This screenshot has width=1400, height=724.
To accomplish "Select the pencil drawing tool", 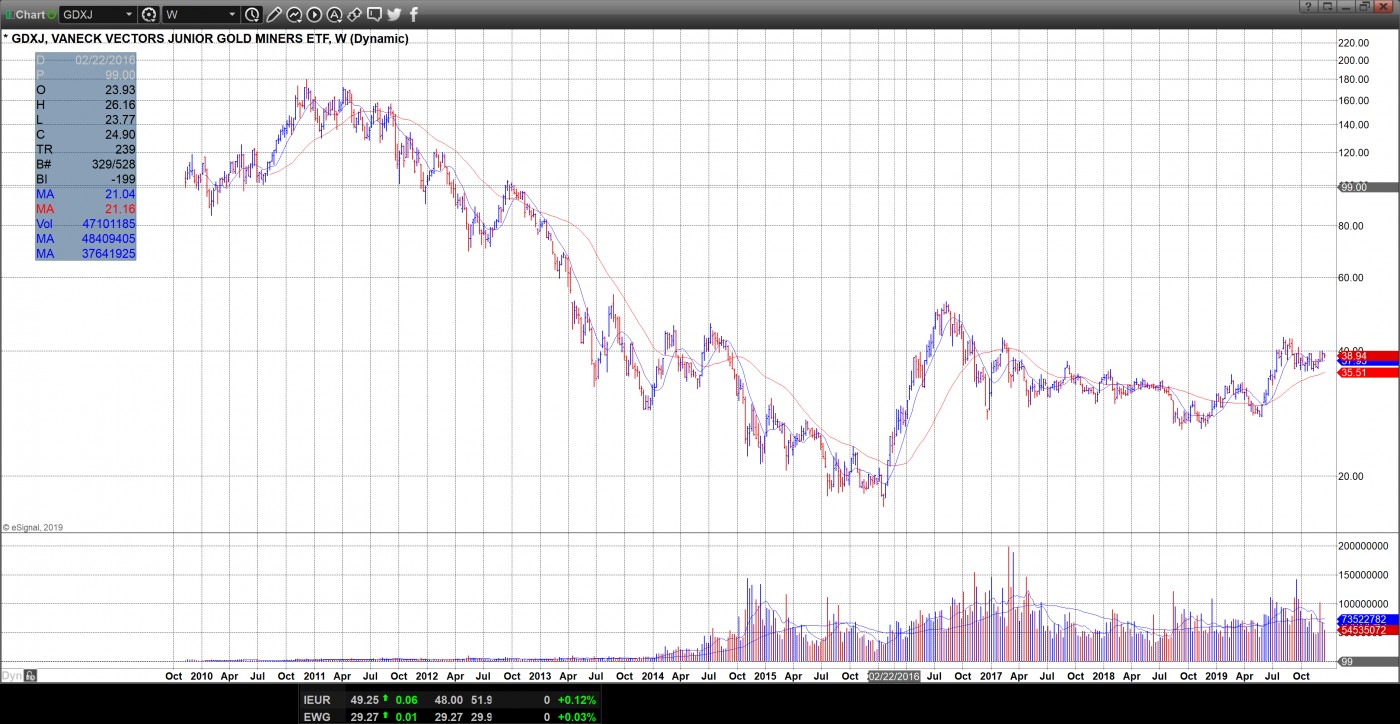I will (x=274, y=15).
